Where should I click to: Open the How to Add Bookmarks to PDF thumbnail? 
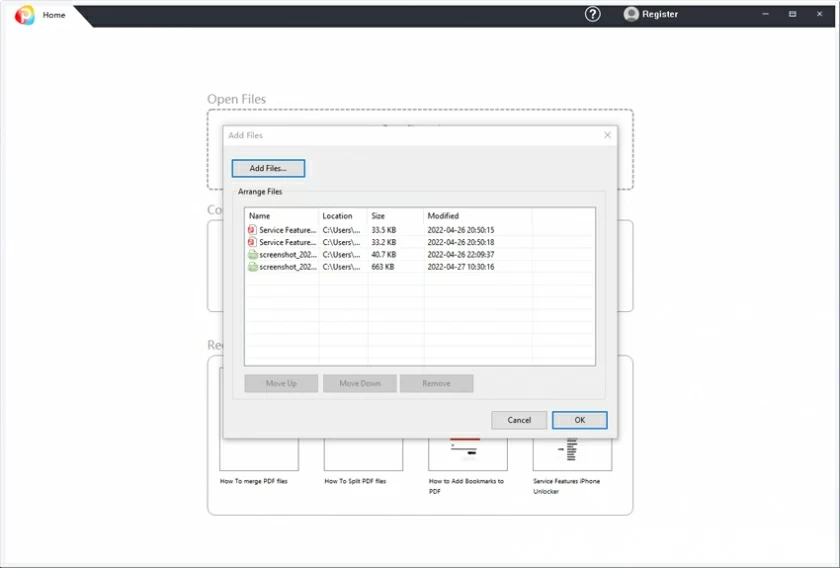468,453
